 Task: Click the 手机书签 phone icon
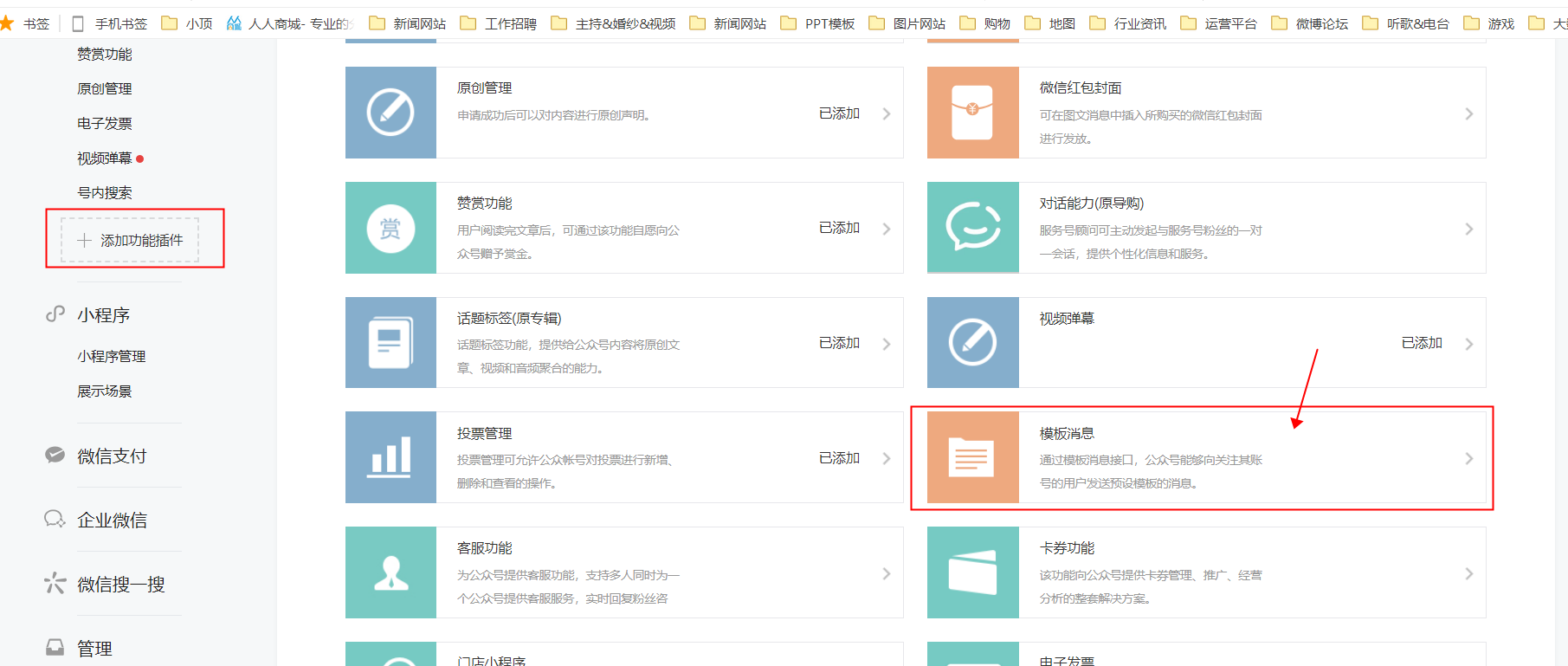[78, 23]
